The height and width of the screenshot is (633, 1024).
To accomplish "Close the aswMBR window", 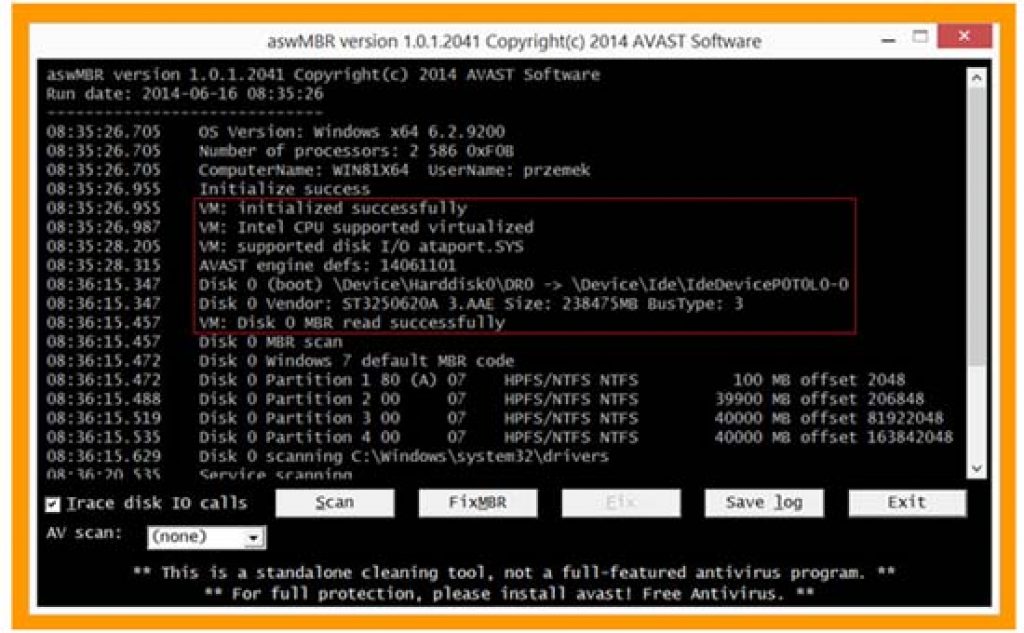I will (x=964, y=37).
